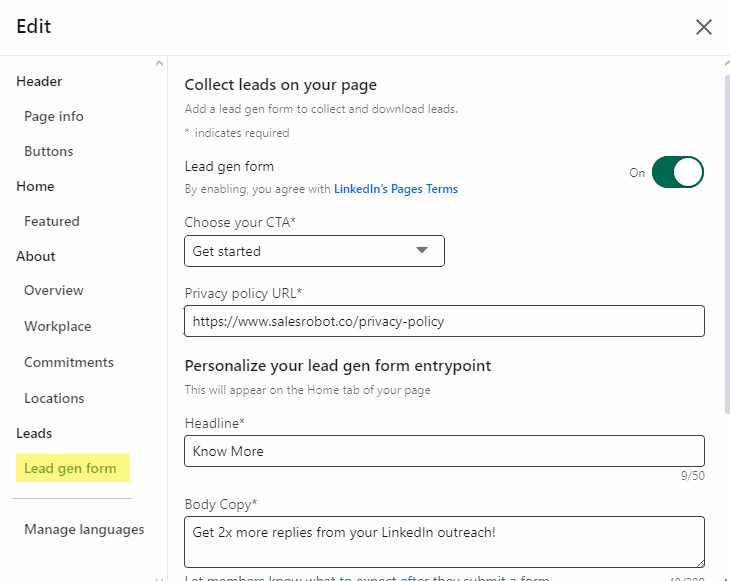Open the Choose your CTA dropdown
This screenshot has height=581, width=730.
(x=314, y=251)
